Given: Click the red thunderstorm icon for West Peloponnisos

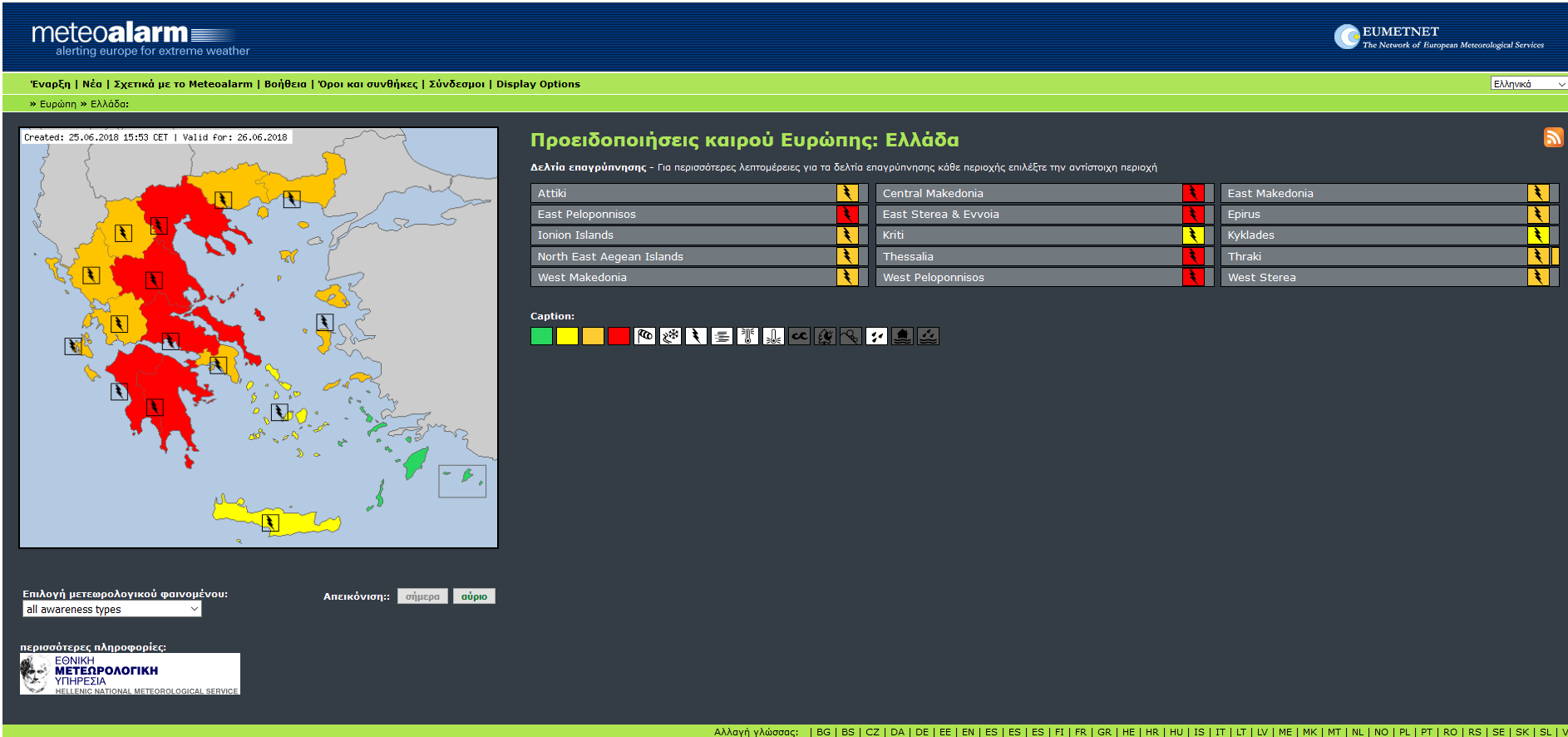Looking at the screenshot, I should (x=1193, y=277).
